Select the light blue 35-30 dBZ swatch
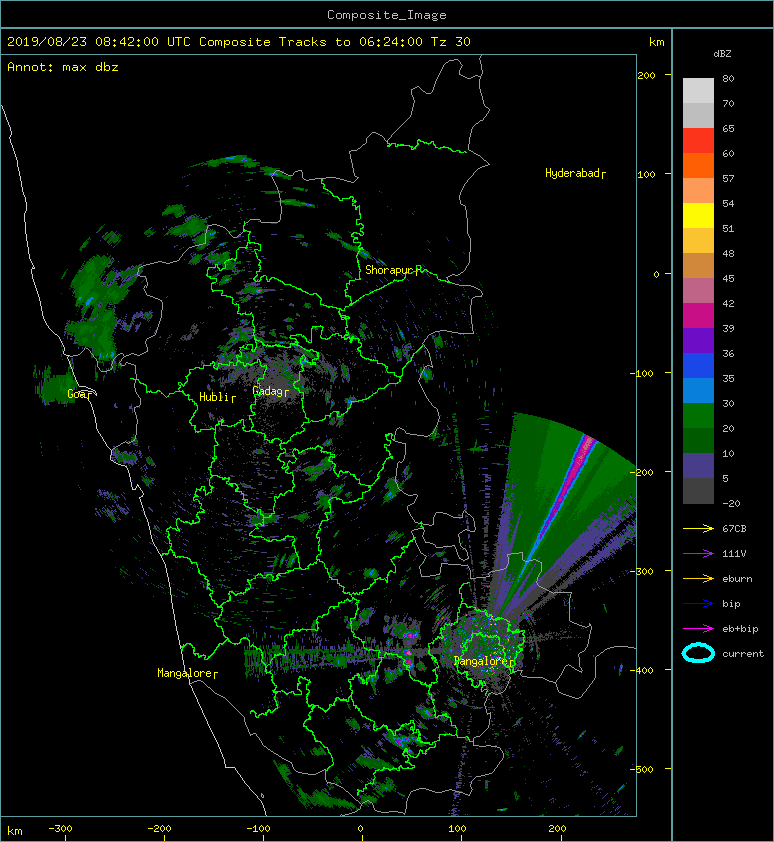The height and width of the screenshot is (842, 774). 698,390
